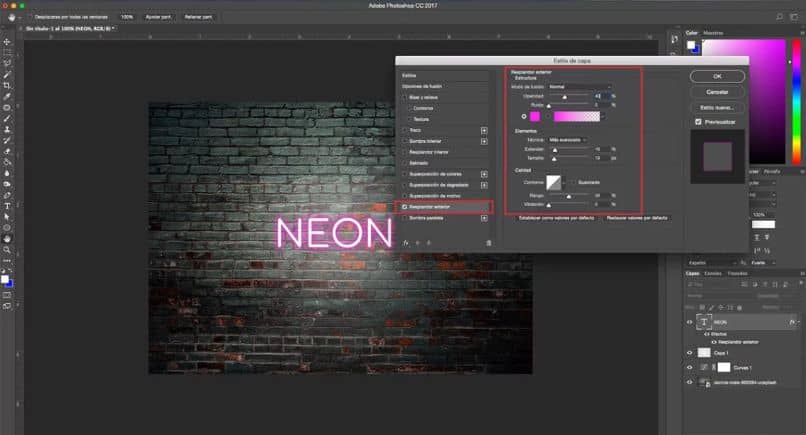The image size is (806, 435).
Task: Select the document tab Sin título-1
Action: click(x=70, y=29)
